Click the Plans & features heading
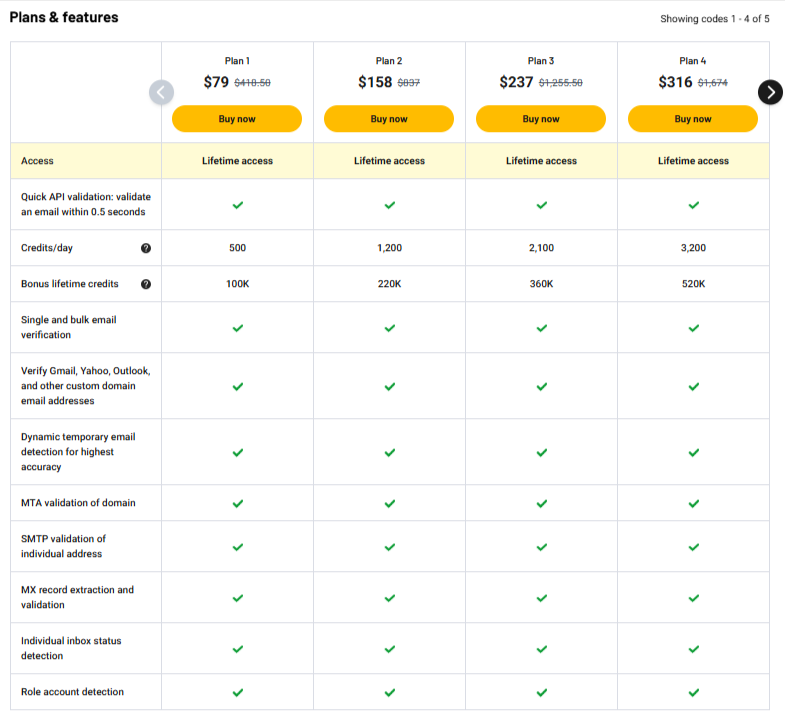Viewport: 785px width, 721px height. pyautogui.click(x=64, y=18)
